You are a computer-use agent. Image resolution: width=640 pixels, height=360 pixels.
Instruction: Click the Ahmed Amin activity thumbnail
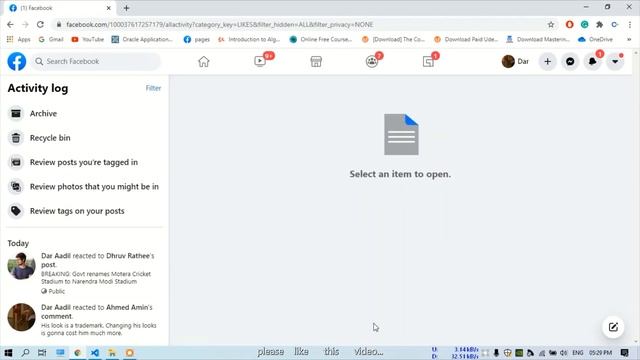click(x=21, y=317)
